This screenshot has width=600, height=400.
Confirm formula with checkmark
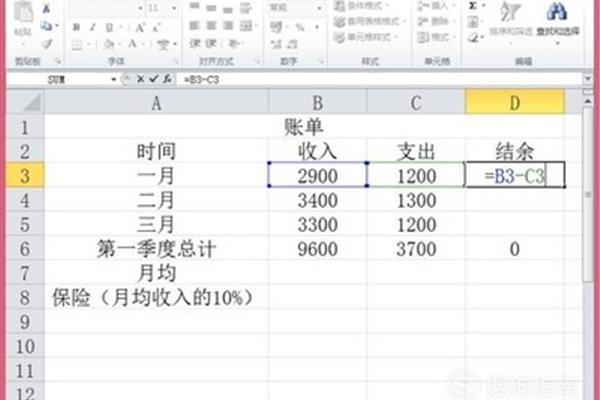(x=153, y=79)
